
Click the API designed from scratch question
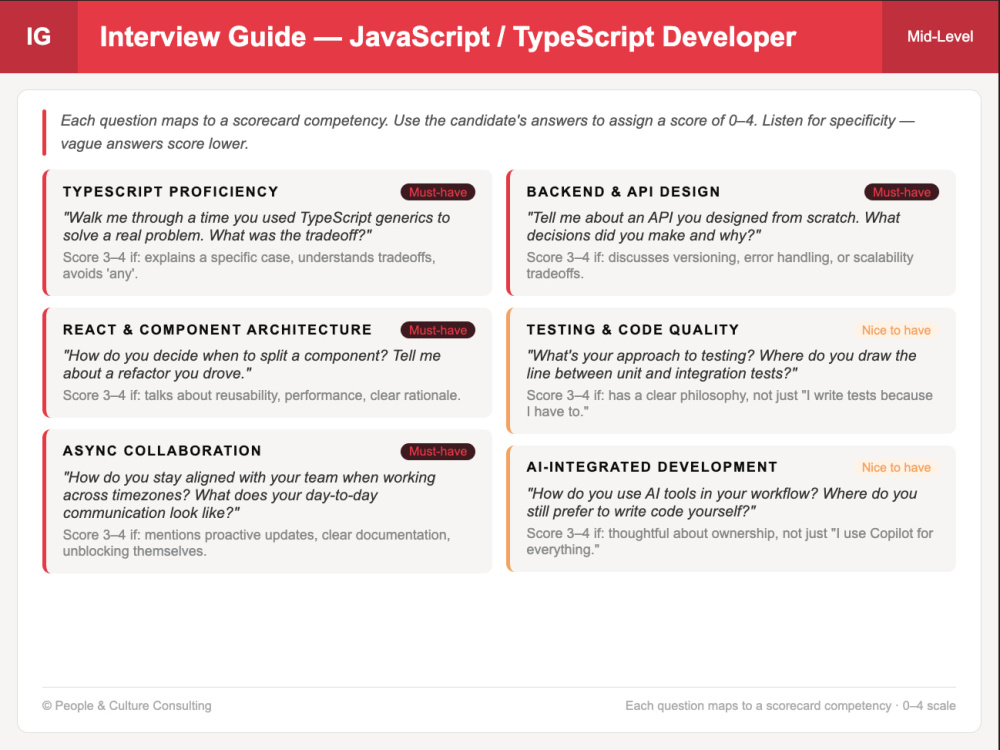[713, 226]
